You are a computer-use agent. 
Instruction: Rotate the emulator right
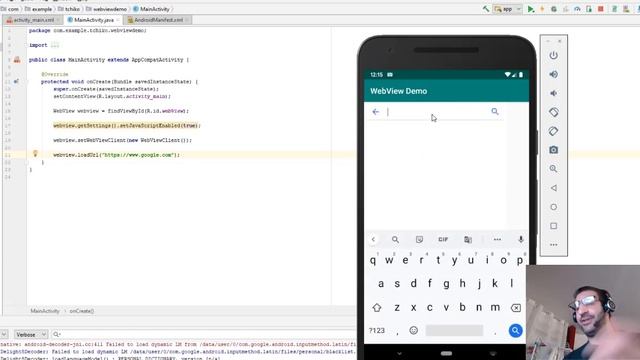tap(553, 131)
